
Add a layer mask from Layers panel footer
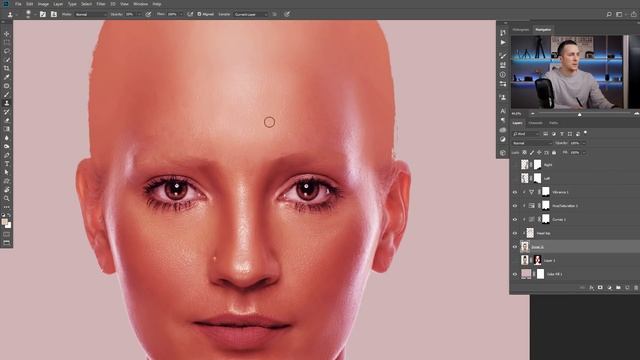pos(600,288)
